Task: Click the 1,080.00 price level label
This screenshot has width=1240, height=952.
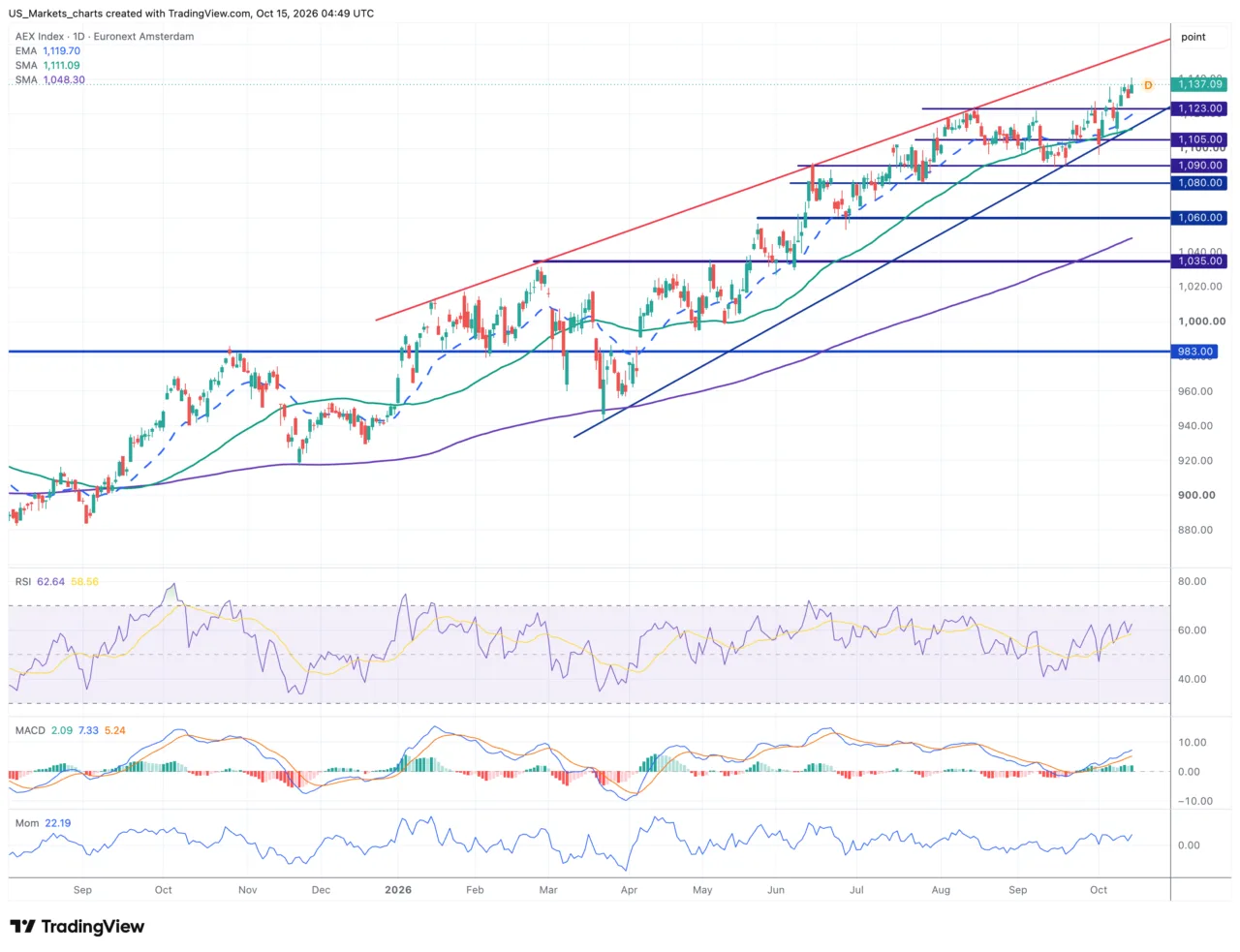Action: [x=1199, y=183]
